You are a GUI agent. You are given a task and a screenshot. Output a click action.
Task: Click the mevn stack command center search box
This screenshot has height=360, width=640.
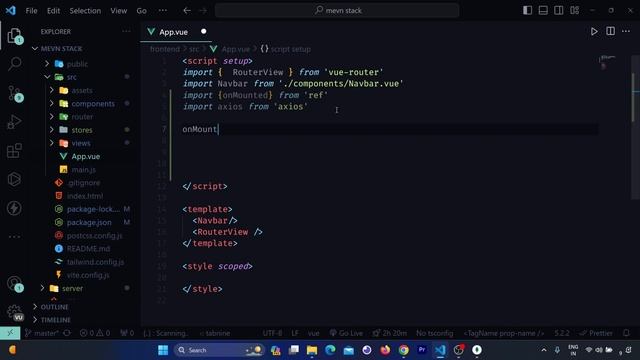(337, 11)
